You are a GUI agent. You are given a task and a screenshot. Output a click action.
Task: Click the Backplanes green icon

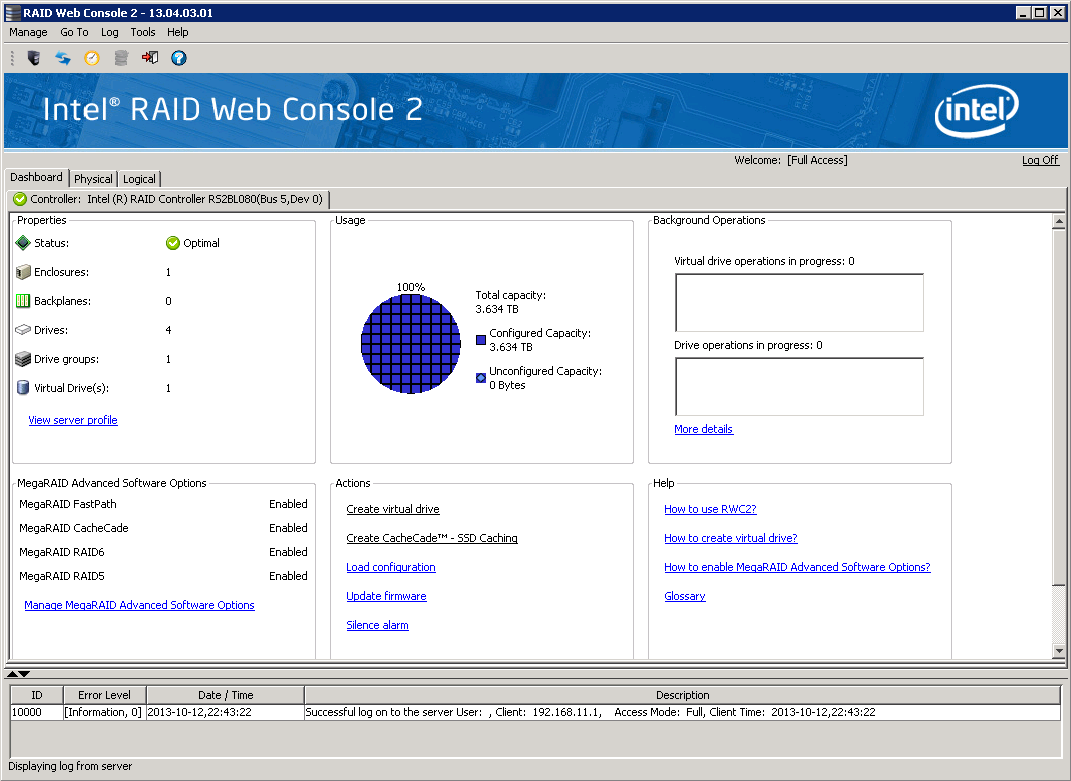23,301
